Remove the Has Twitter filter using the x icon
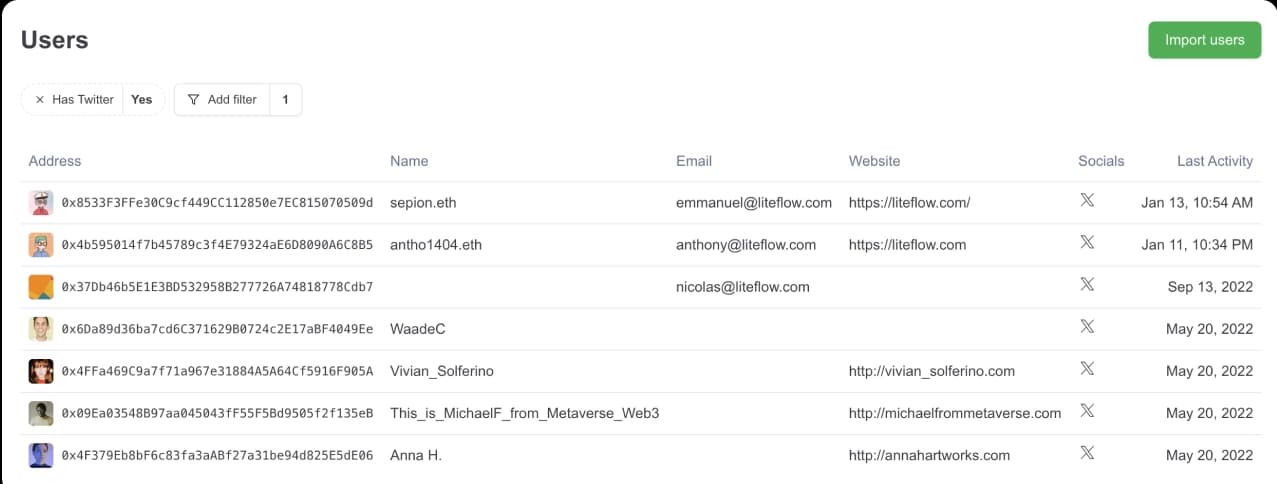 tap(40, 100)
